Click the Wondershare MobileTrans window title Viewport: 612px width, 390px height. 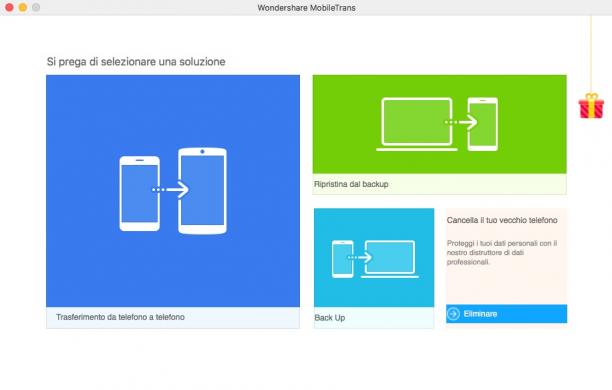306,8
